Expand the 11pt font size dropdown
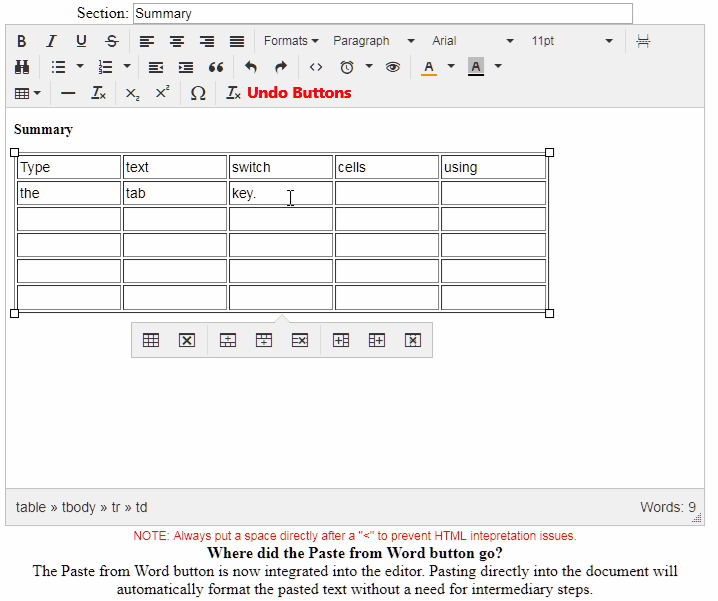Viewport: 718px width, 601px height. pos(571,41)
